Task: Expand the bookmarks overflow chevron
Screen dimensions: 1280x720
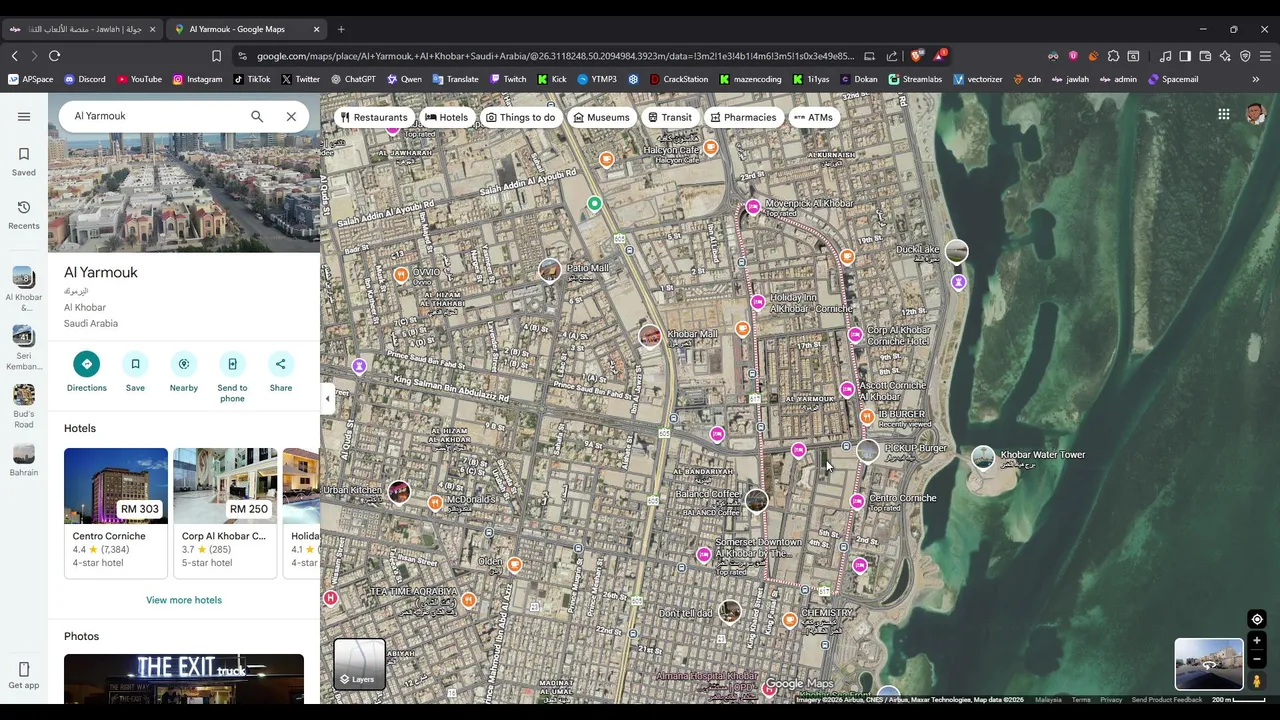Action: (1256, 79)
